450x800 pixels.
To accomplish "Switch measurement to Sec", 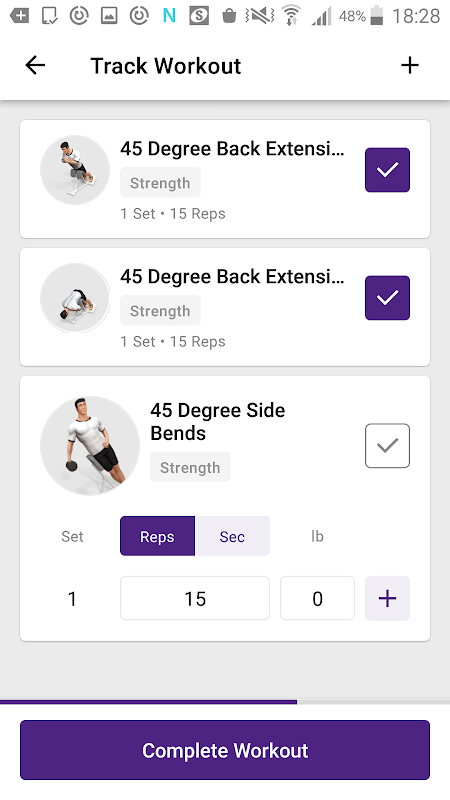I will (x=232, y=536).
